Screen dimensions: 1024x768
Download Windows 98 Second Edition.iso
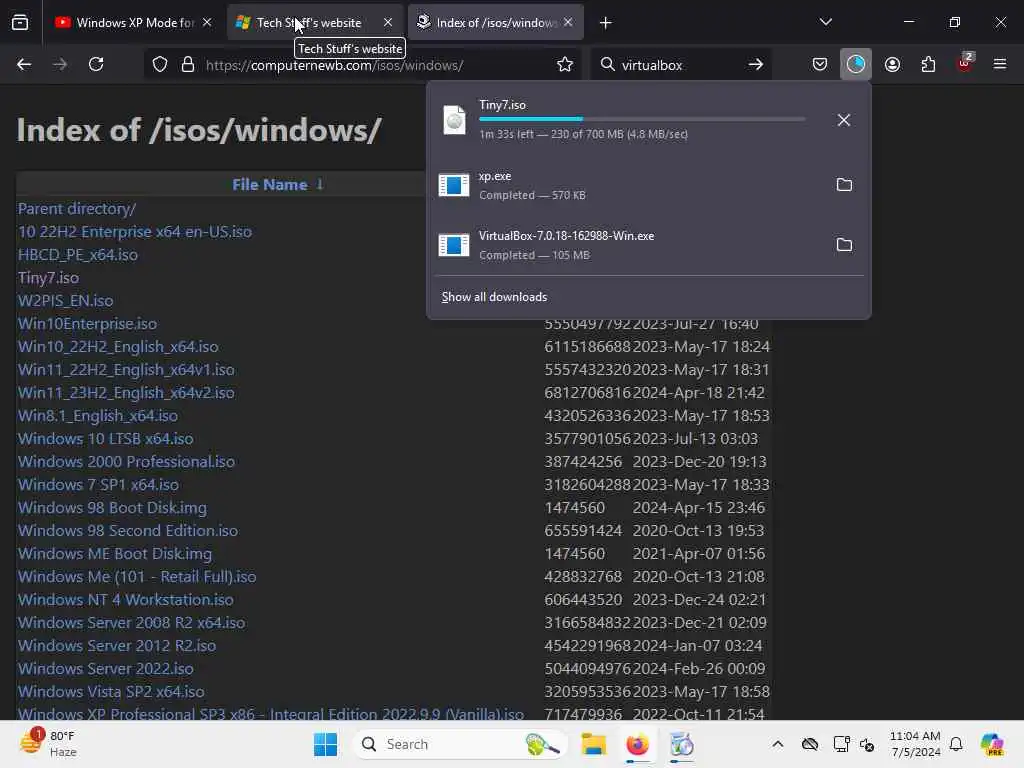127,531
